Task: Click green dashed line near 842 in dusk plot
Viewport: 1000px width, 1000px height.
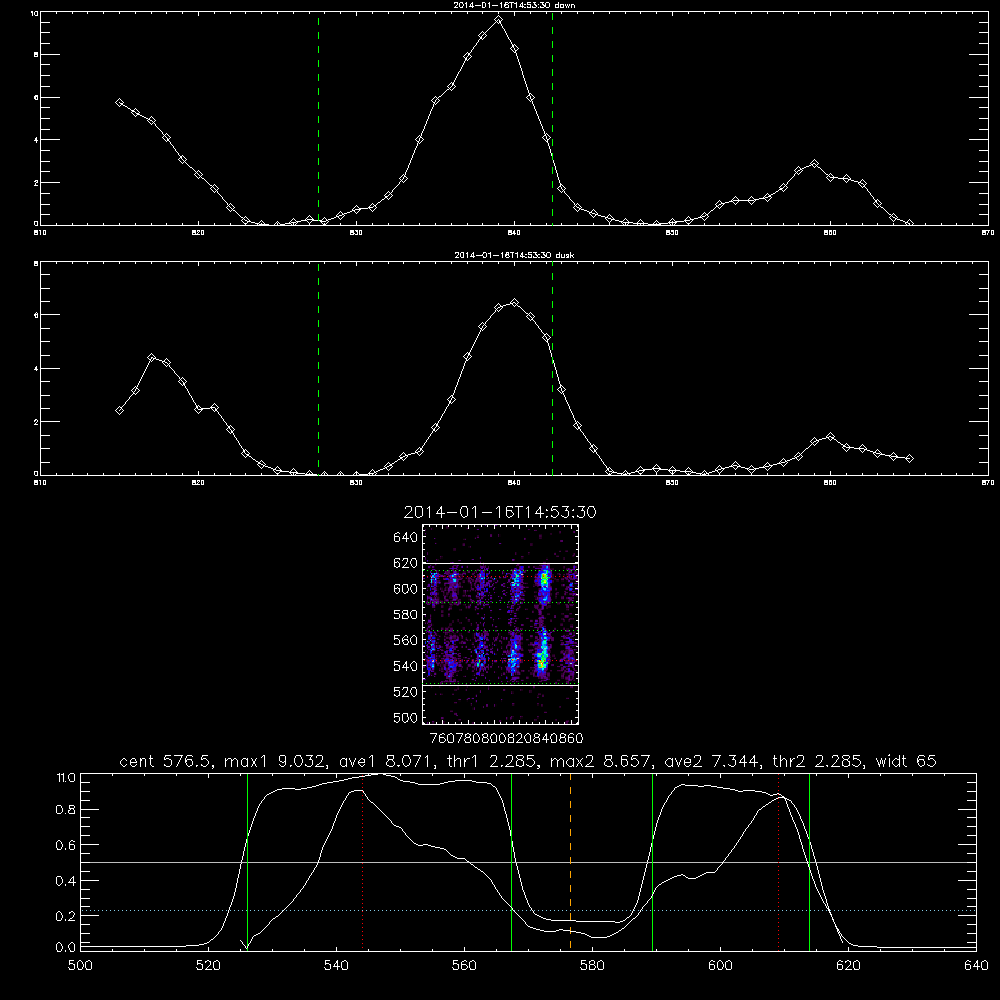Action: click(x=552, y=368)
